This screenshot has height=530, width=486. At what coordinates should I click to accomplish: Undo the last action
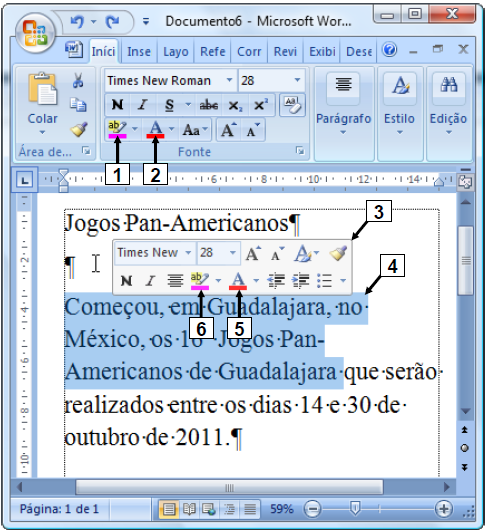[77, 22]
